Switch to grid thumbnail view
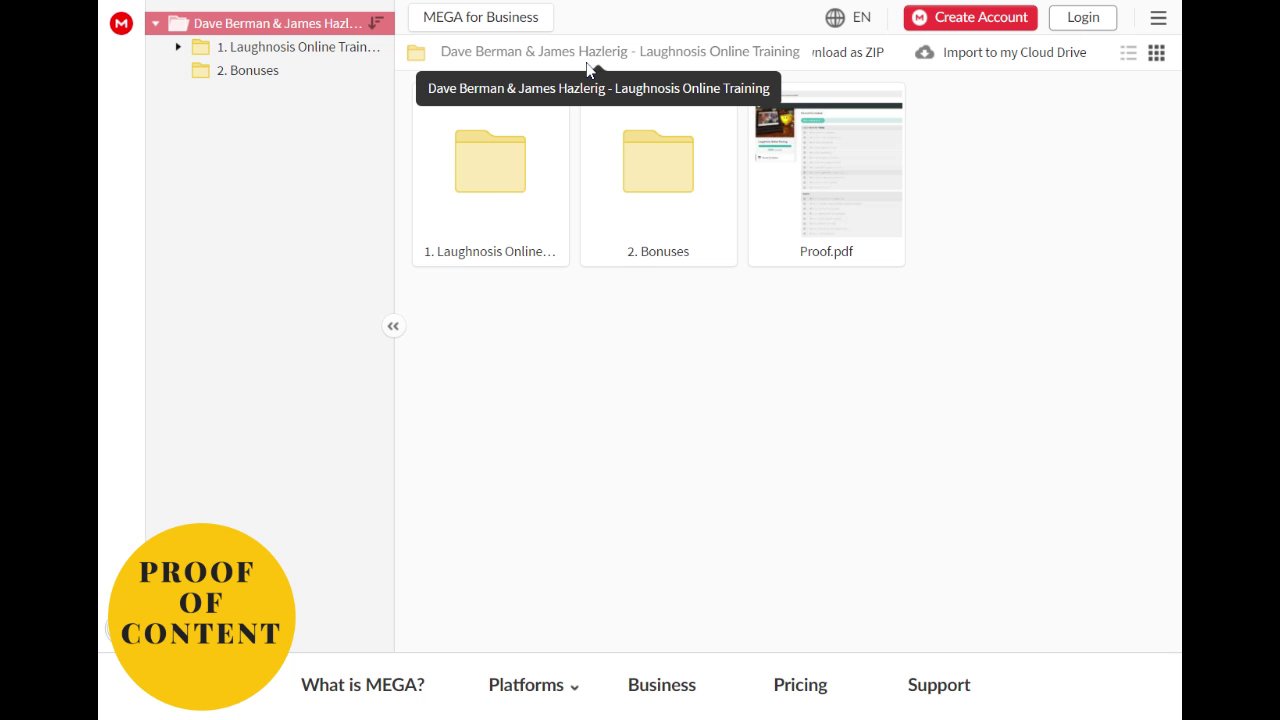The image size is (1280, 720). coord(1156,53)
